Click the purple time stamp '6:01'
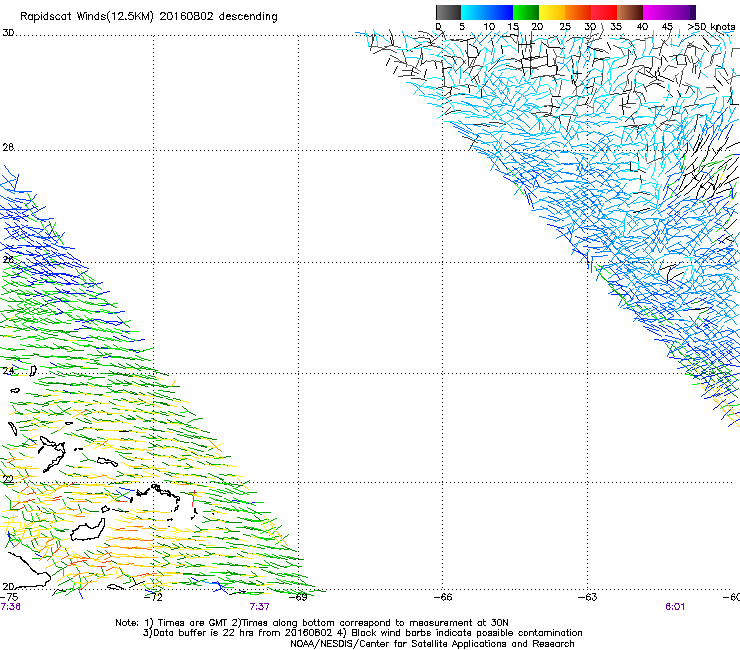 pyautogui.click(x=675, y=607)
